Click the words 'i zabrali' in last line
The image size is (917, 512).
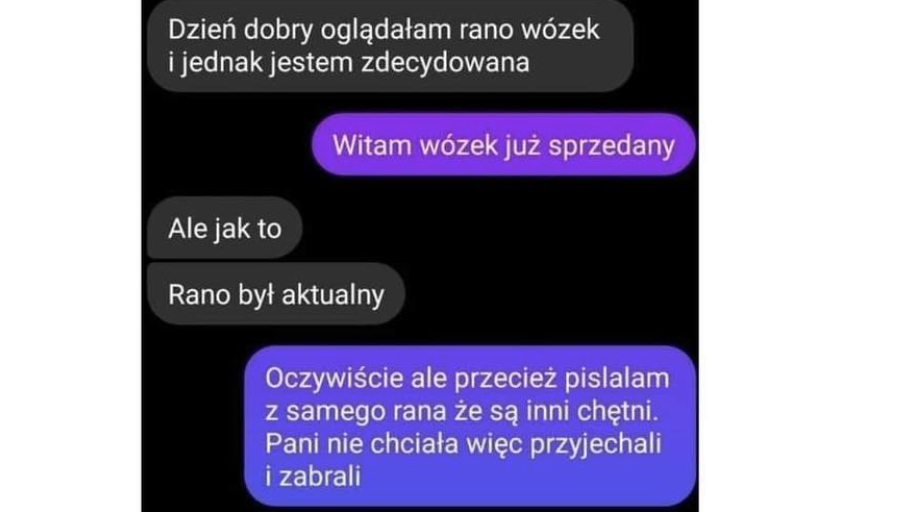point(313,476)
